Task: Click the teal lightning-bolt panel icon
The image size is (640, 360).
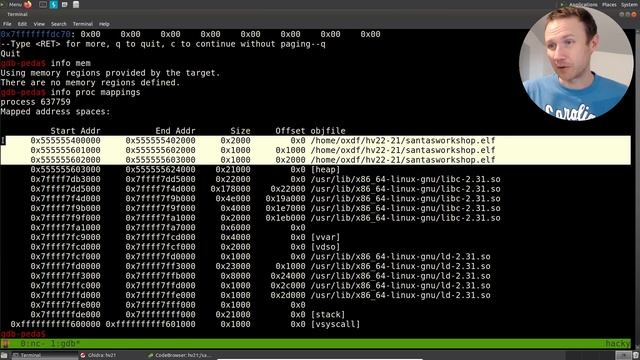Action: (x=53, y=4)
